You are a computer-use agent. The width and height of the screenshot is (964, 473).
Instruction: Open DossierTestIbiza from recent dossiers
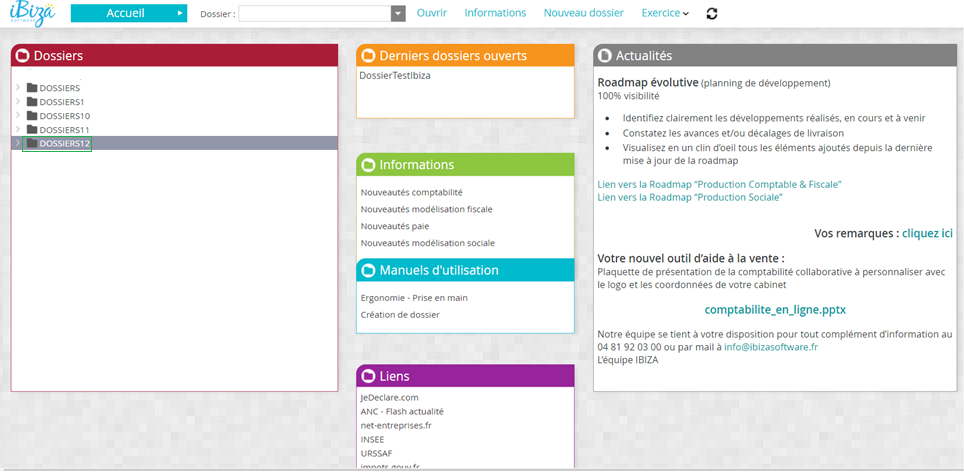395,76
